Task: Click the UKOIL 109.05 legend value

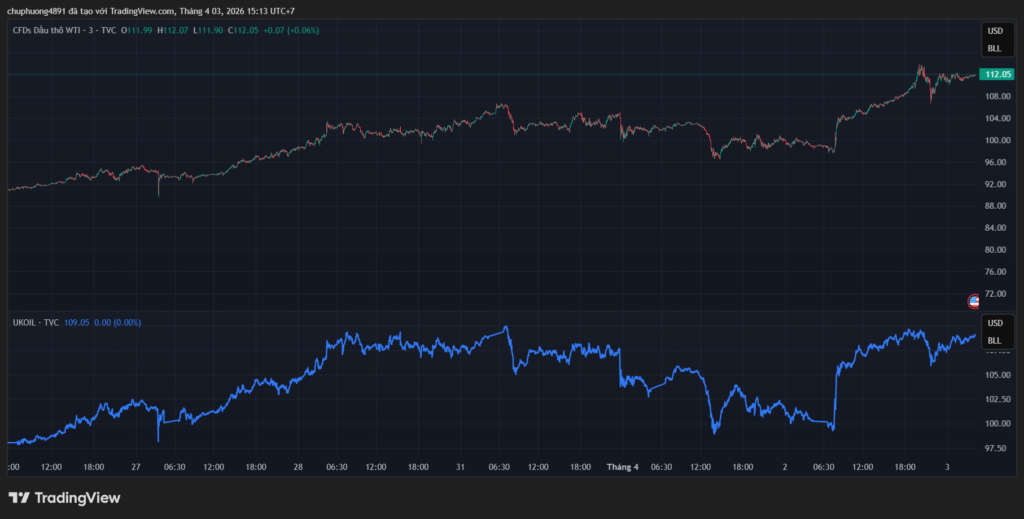Action: click(76, 323)
